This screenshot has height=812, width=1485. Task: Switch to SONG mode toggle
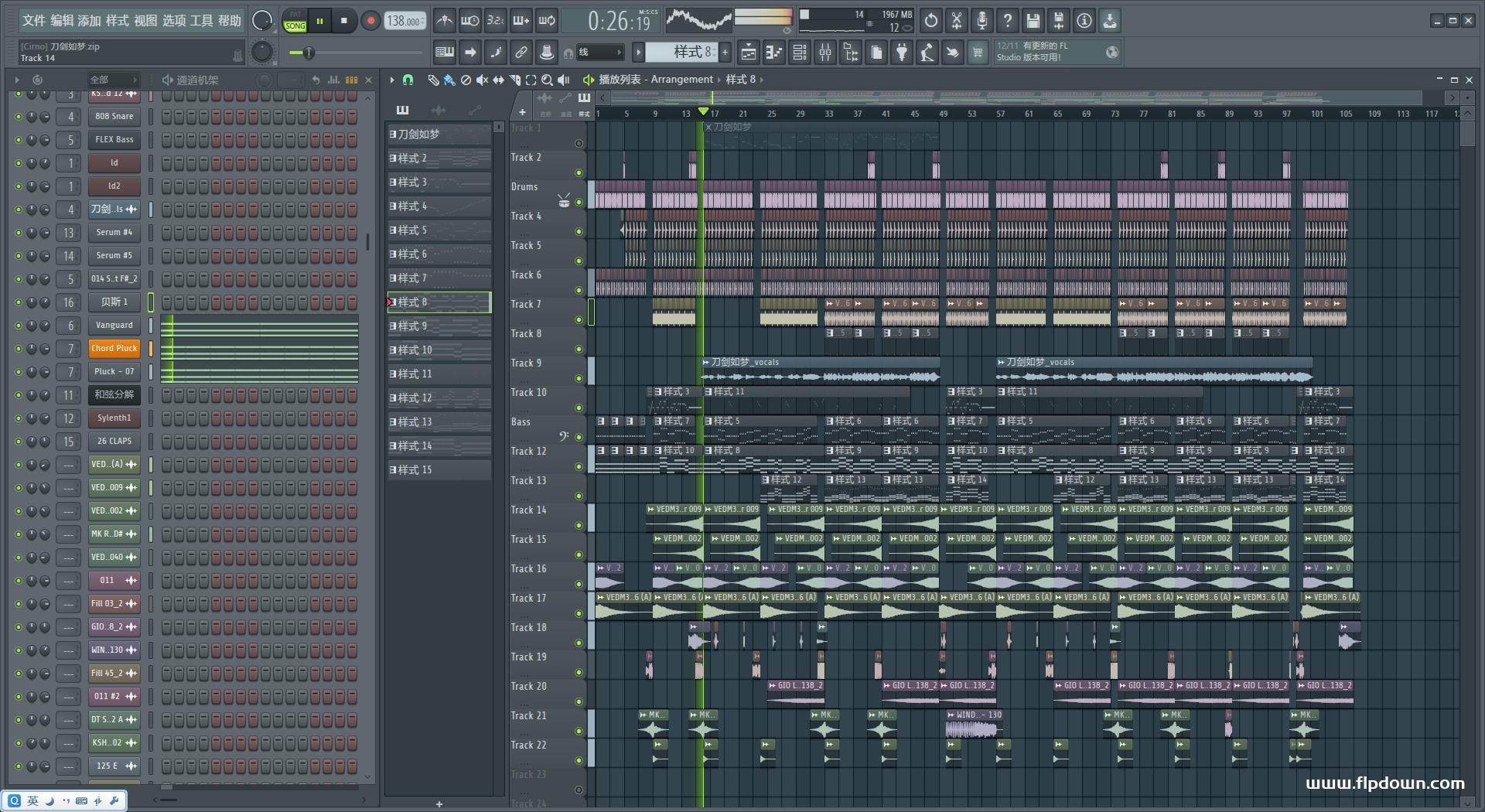pyautogui.click(x=295, y=26)
